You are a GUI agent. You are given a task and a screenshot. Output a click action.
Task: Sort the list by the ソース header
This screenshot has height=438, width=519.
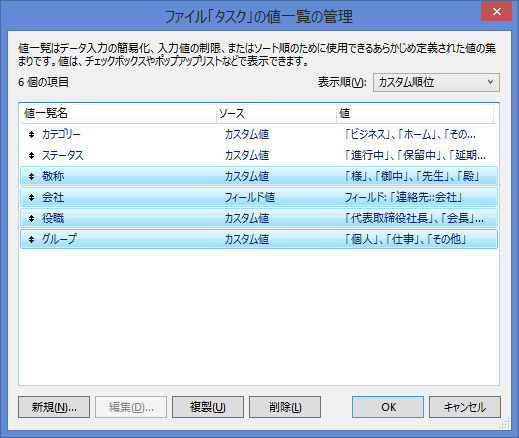[x=276, y=114]
